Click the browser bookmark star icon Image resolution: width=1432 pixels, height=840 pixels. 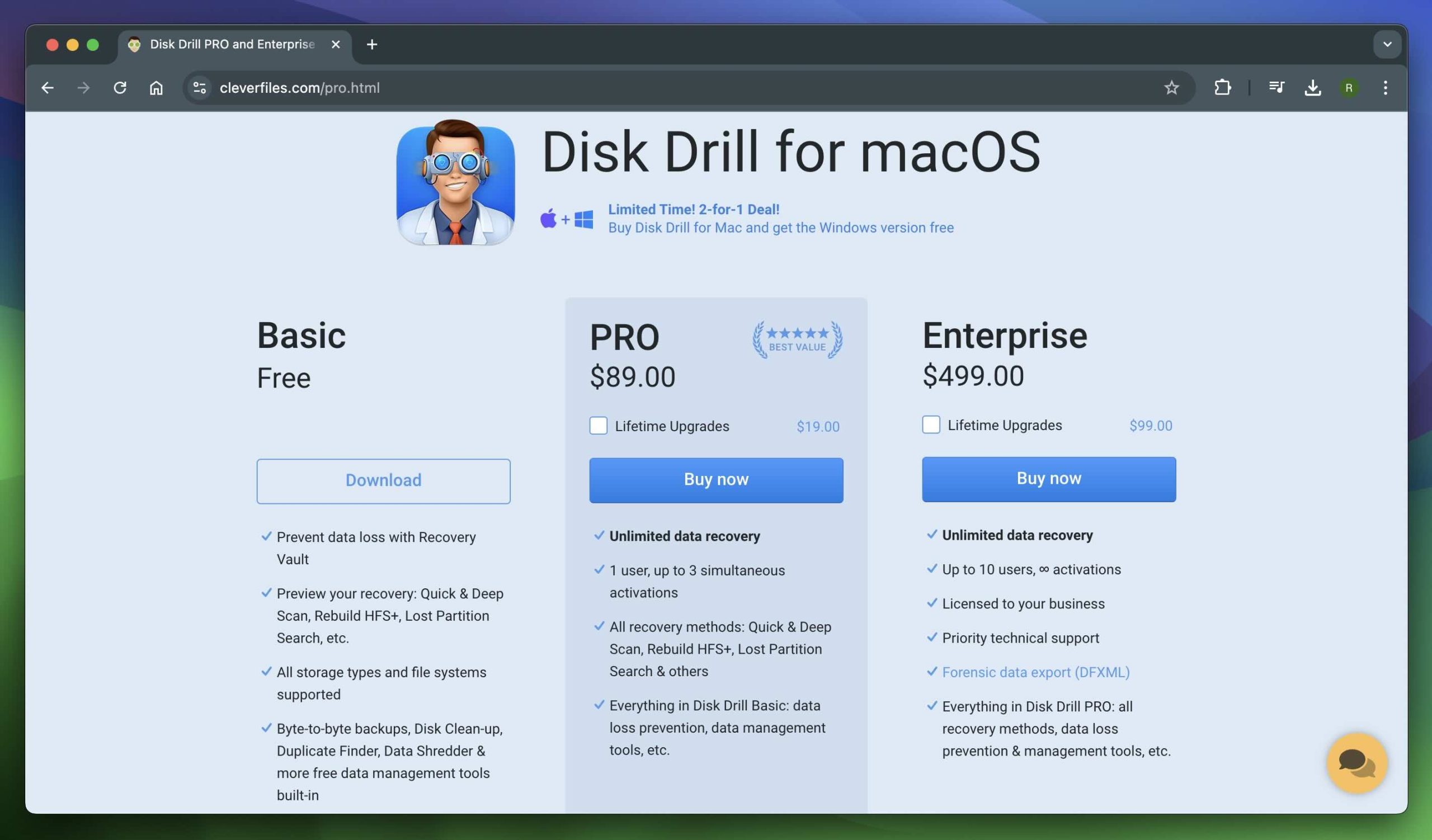(1172, 88)
